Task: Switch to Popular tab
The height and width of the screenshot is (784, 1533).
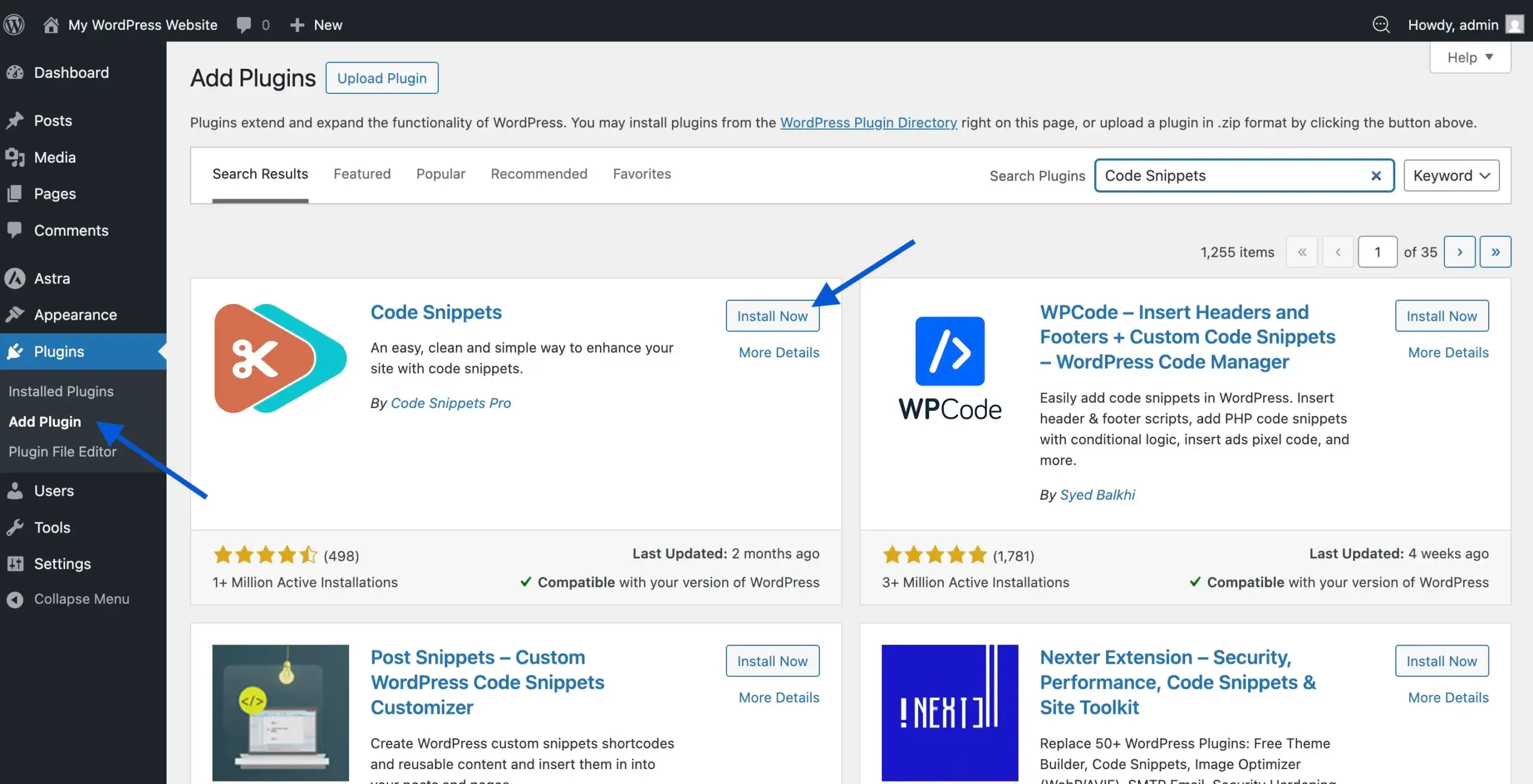Action: pyautogui.click(x=441, y=174)
